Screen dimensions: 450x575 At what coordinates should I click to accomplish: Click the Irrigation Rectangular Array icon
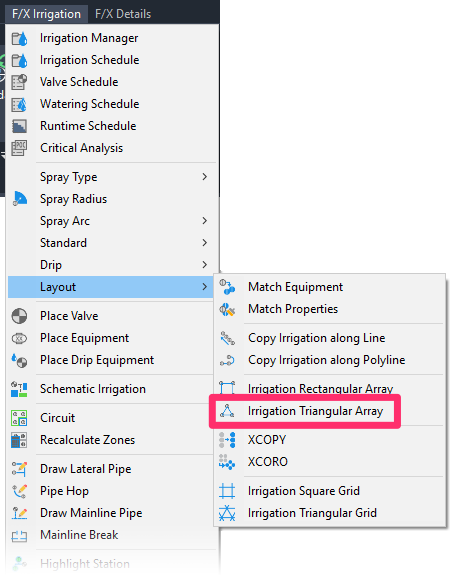pos(227,388)
